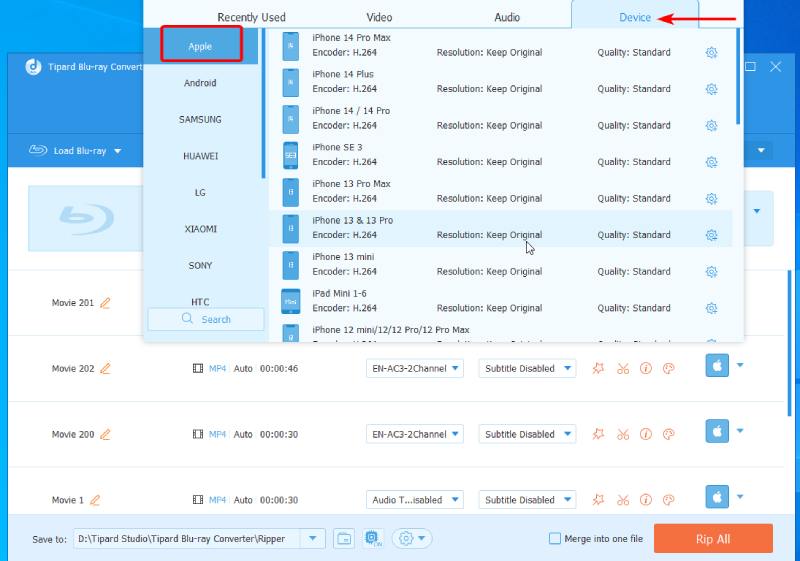The width and height of the screenshot is (800, 561).
Task: Click Apple output format icon for Movie 200
Action: coord(717,431)
